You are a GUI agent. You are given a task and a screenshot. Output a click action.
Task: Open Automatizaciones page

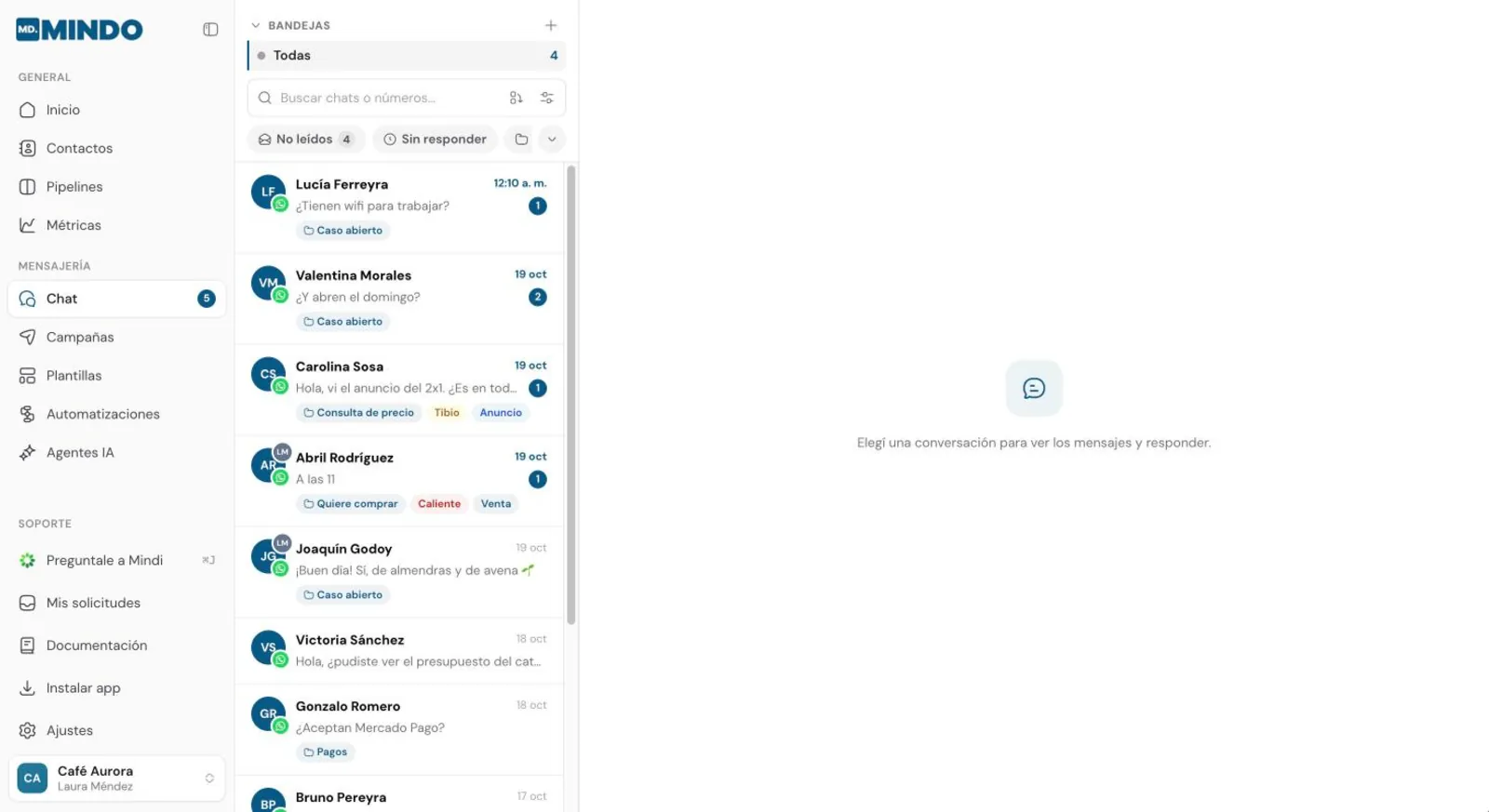pyautogui.click(x=117, y=414)
